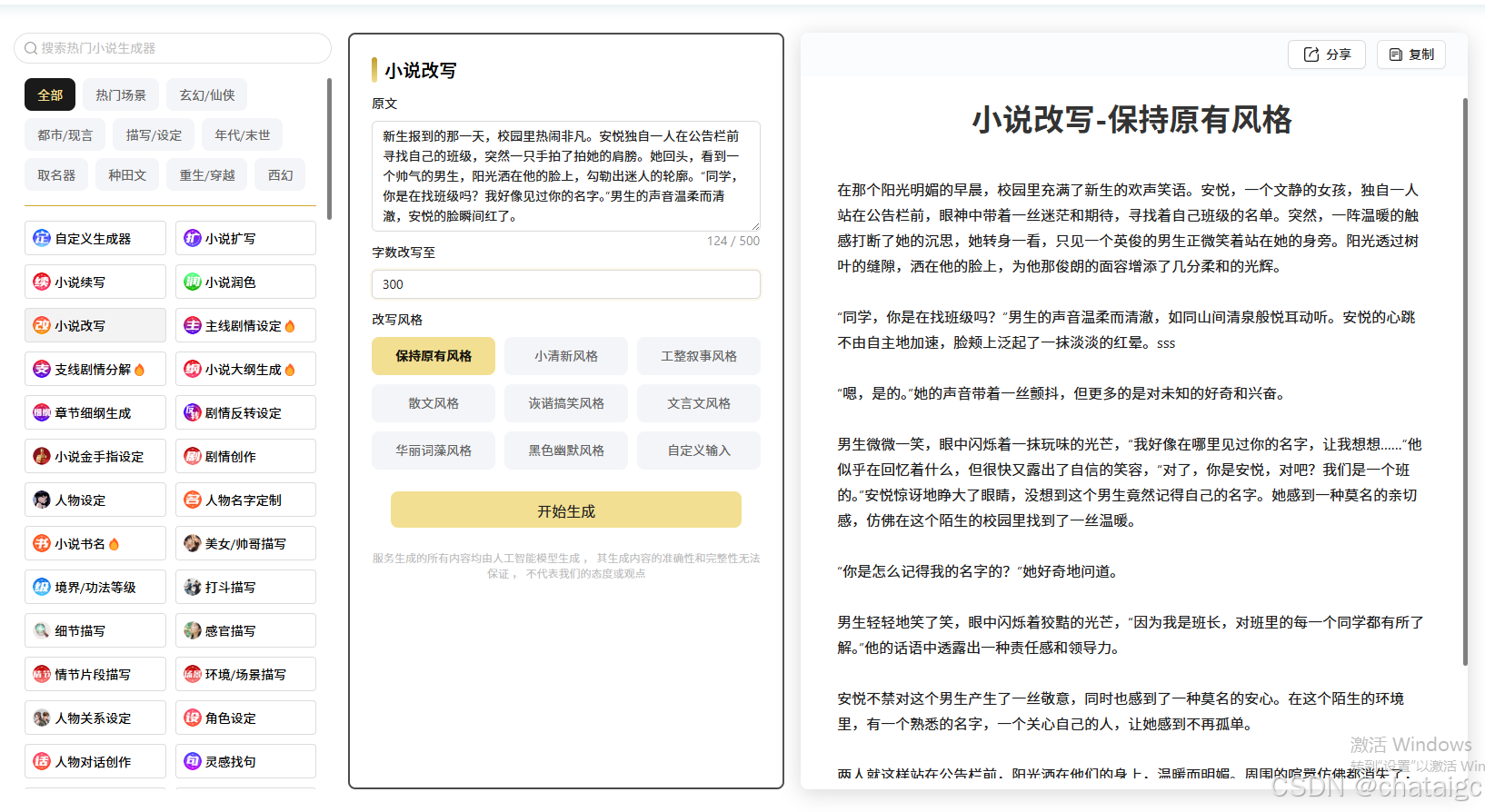Filter by 玄幻/仙侠 category
The width and height of the screenshot is (1485, 812).
pos(207,95)
